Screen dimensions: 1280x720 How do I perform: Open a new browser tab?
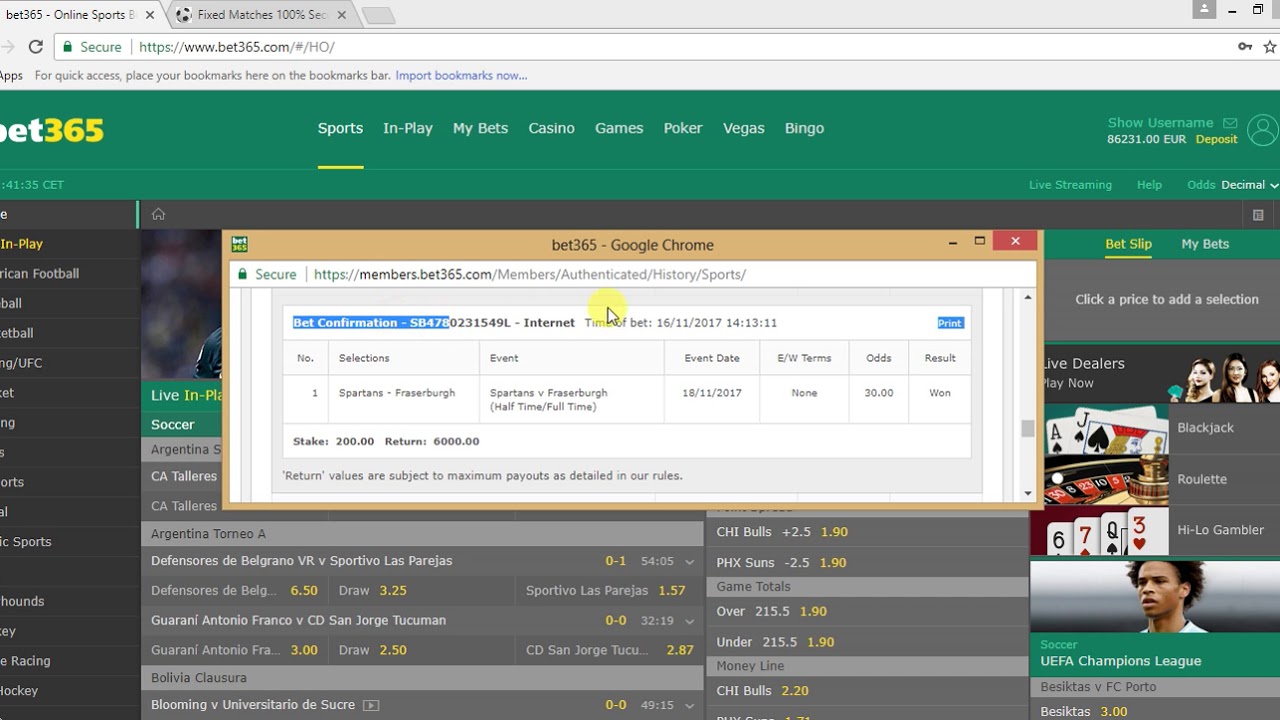coord(377,15)
